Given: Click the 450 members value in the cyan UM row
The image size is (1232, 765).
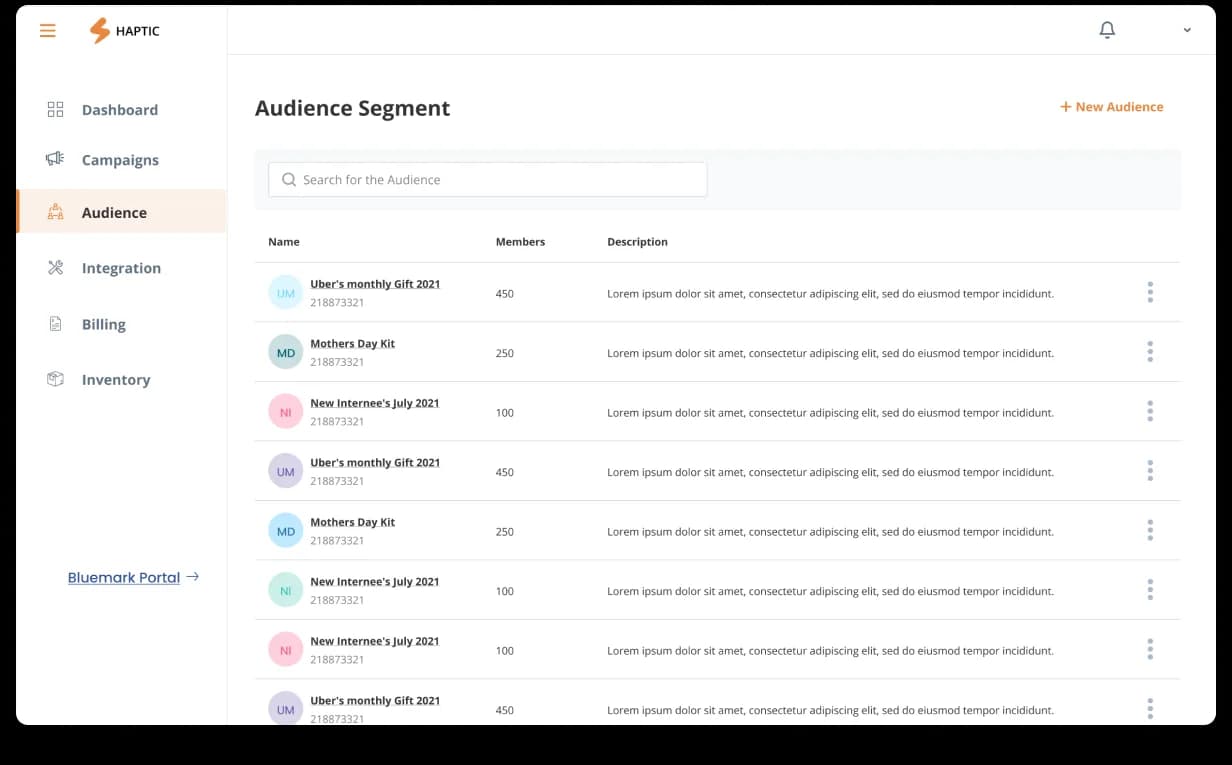Looking at the screenshot, I should [x=505, y=294].
